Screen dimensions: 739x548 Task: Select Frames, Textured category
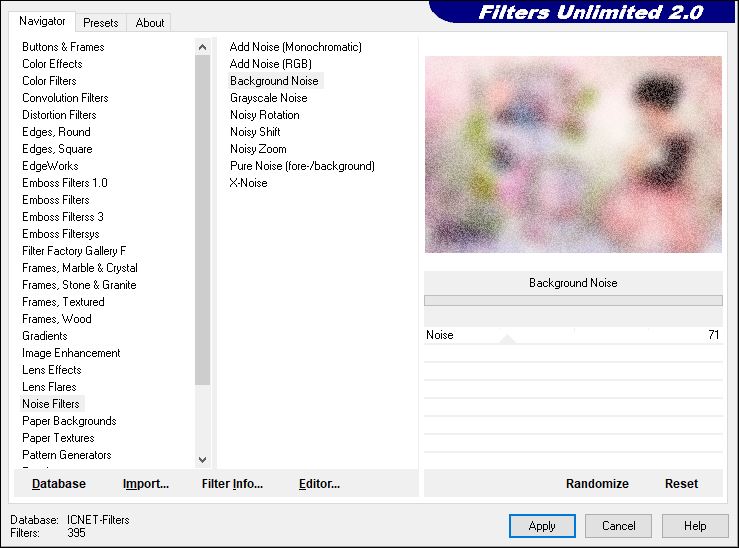click(x=64, y=302)
